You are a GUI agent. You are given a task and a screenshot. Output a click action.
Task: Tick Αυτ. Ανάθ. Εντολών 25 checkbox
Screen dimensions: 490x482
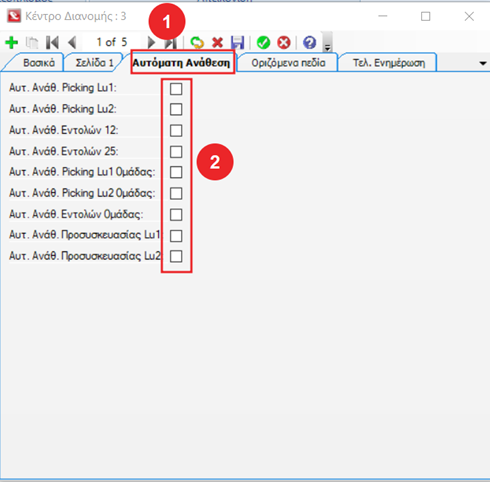tap(176, 152)
